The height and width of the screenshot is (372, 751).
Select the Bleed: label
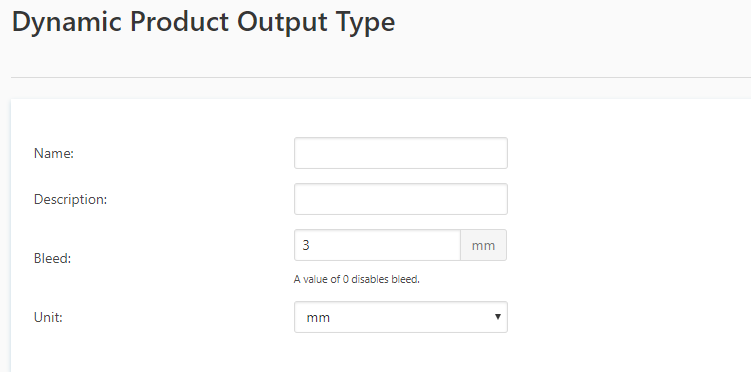[52, 259]
